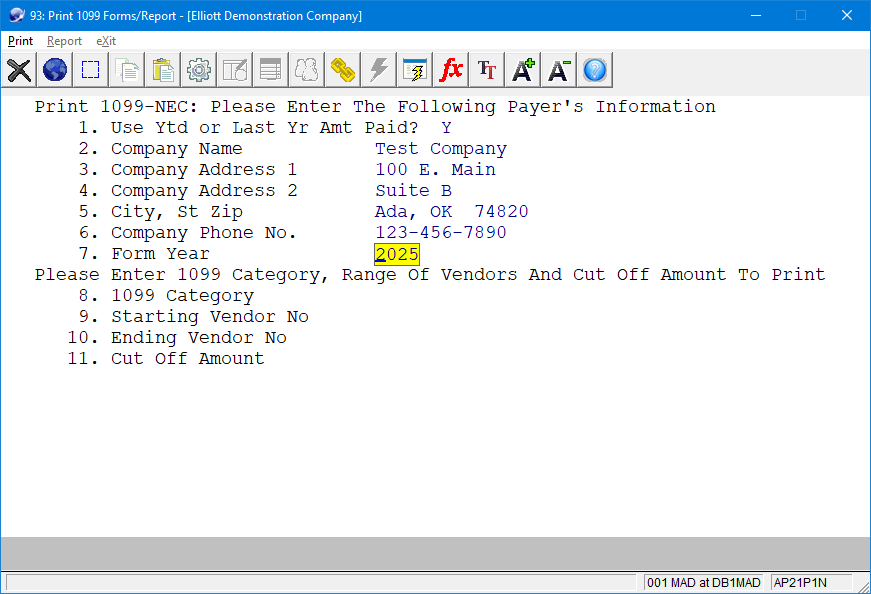Click the Company Phone No. value
The width and height of the screenshot is (871, 594).
[440, 233]
